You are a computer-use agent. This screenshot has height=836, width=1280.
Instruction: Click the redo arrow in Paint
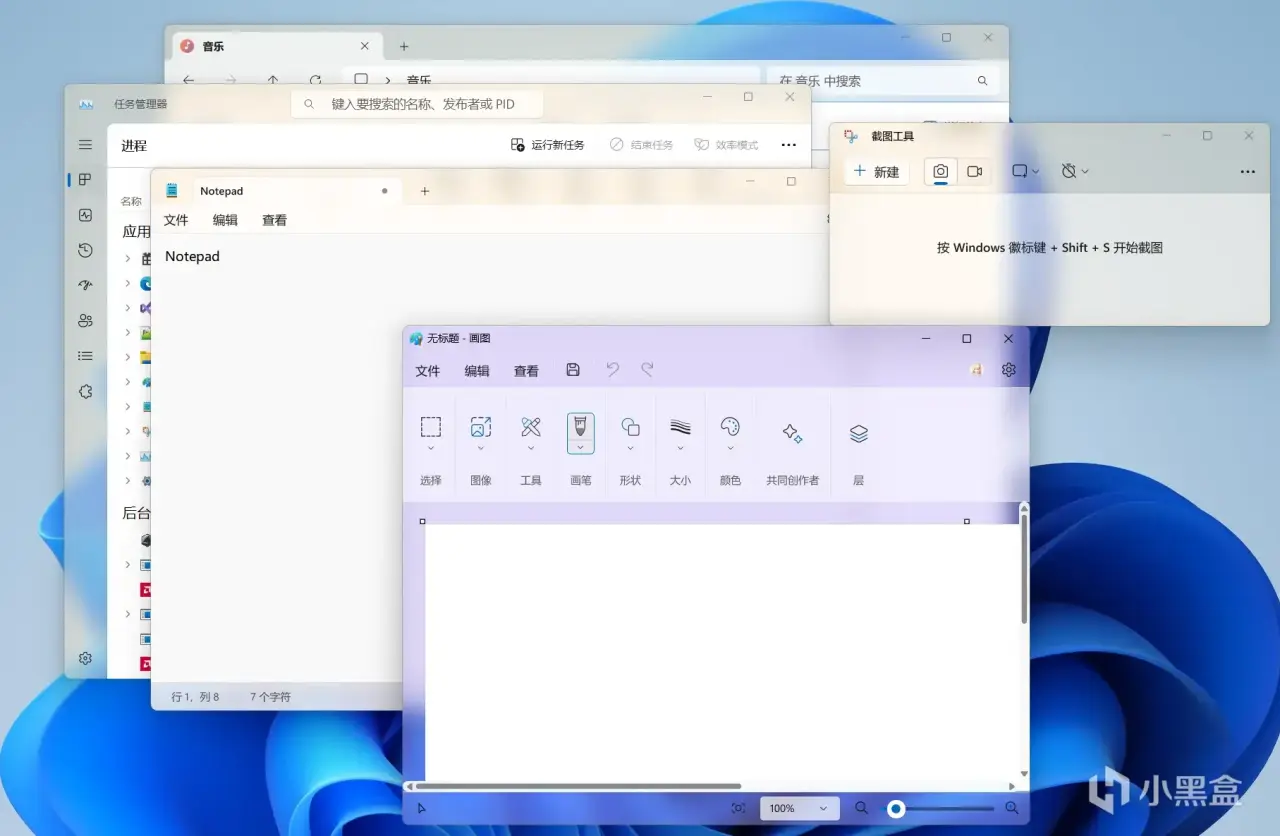pyautogui.click(x=647, y=370)
